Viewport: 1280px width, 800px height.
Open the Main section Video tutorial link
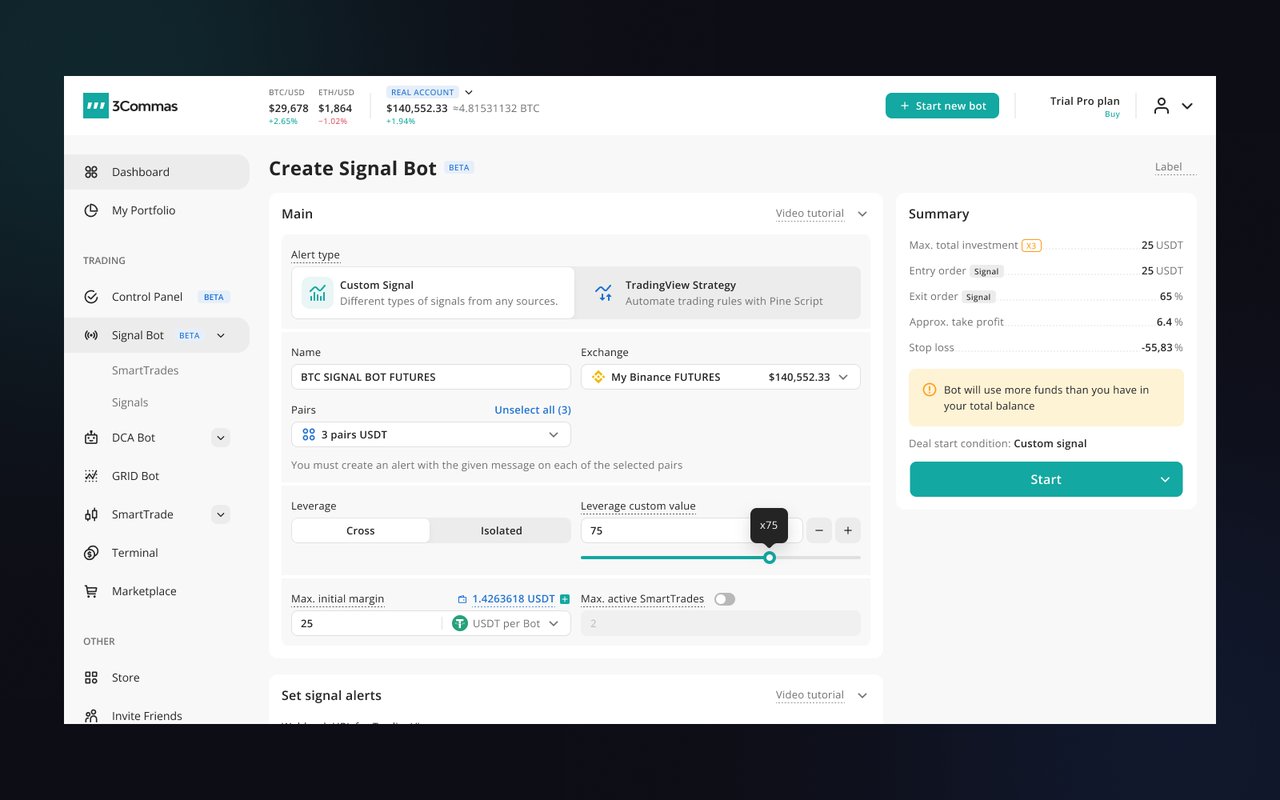(x=810, y=213)
